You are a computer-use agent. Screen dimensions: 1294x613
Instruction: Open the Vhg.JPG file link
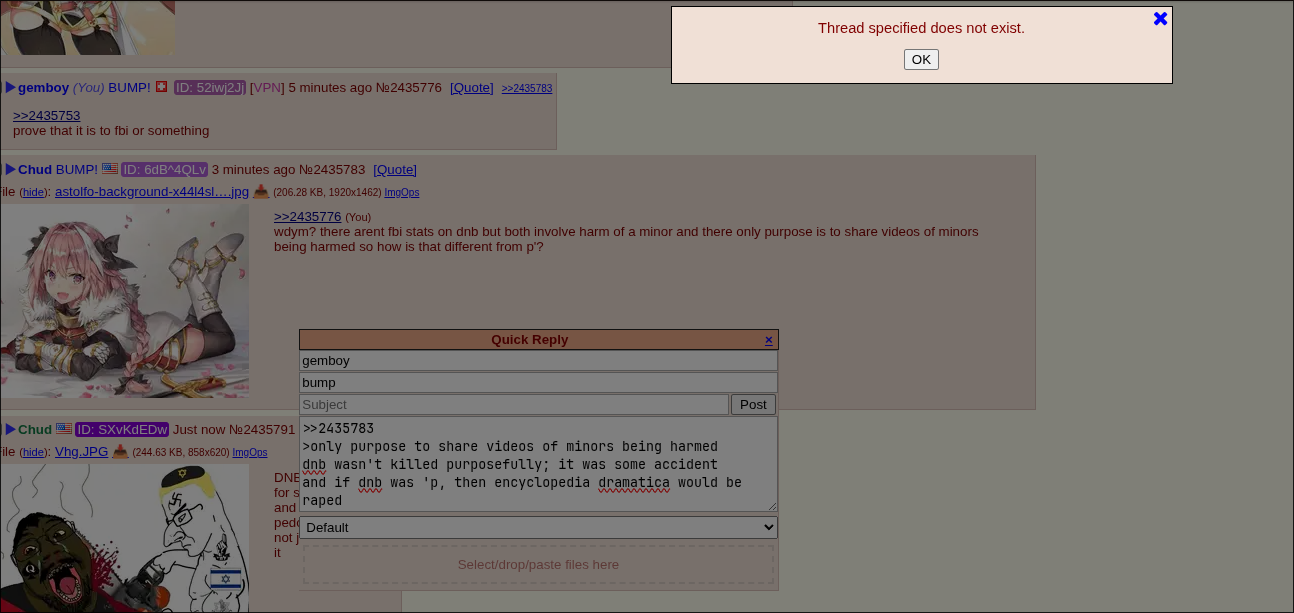coord(82,451)
